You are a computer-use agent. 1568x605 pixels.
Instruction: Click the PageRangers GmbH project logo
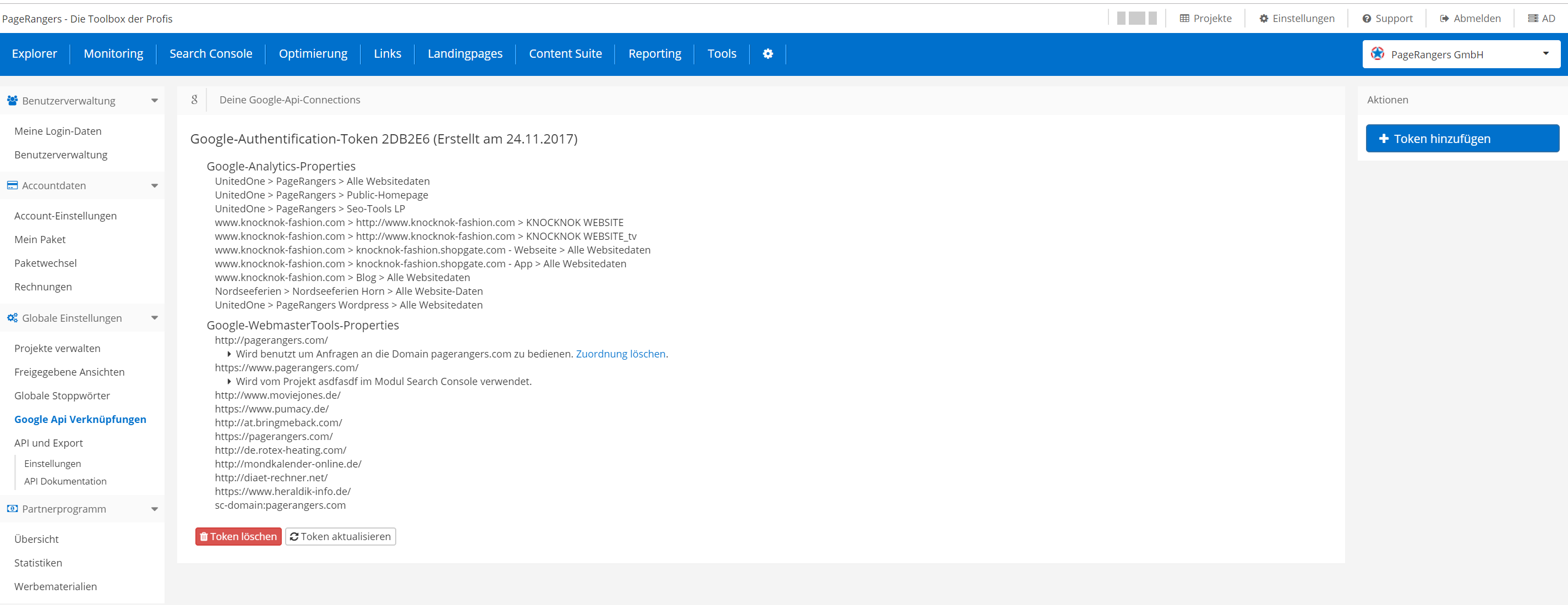coord(1377,54)
